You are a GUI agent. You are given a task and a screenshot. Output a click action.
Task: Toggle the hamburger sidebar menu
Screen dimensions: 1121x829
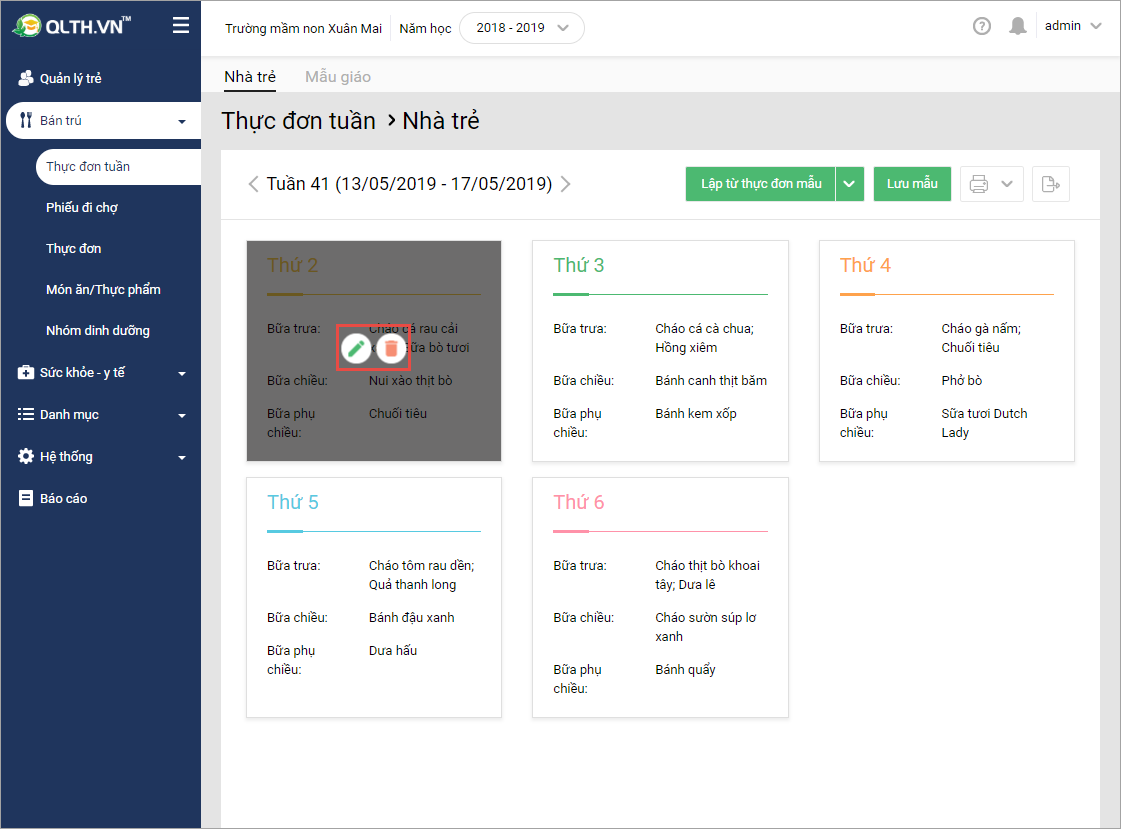point(181,26)
